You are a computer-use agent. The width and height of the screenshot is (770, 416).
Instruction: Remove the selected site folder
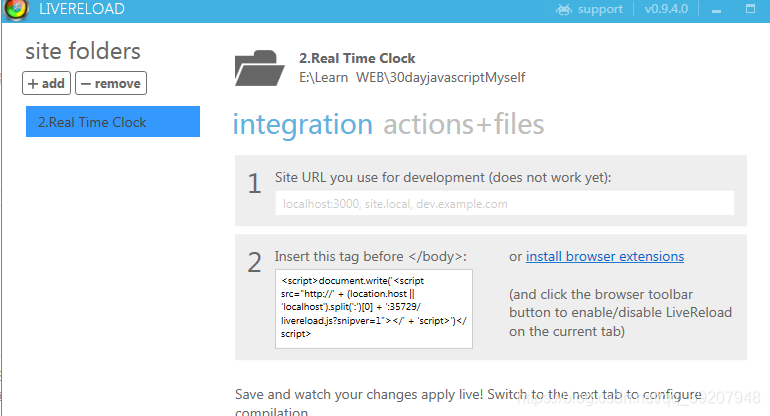coord(110,83)
